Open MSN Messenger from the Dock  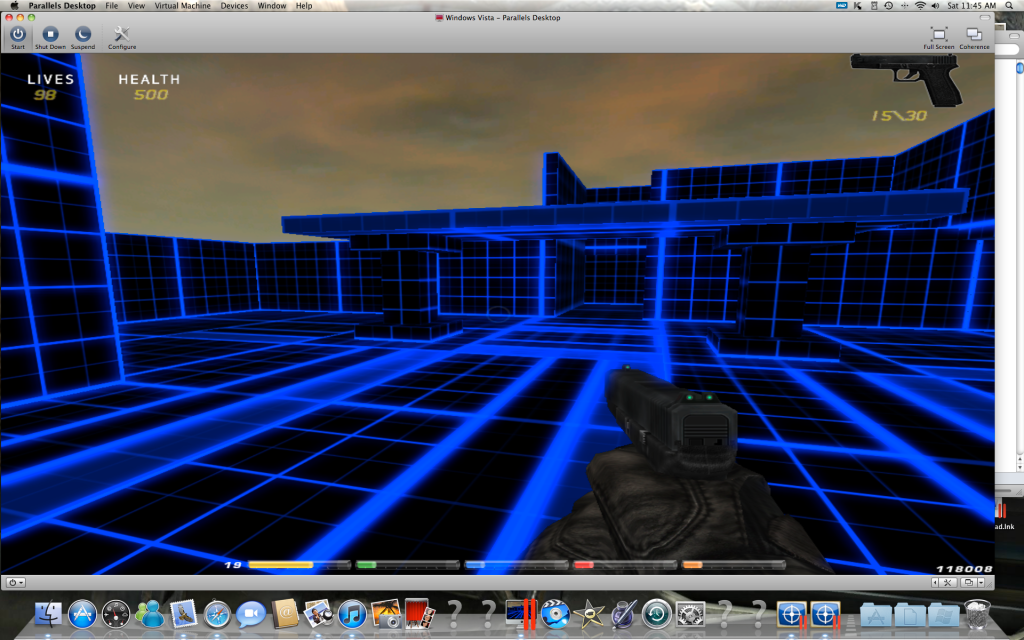150,614
